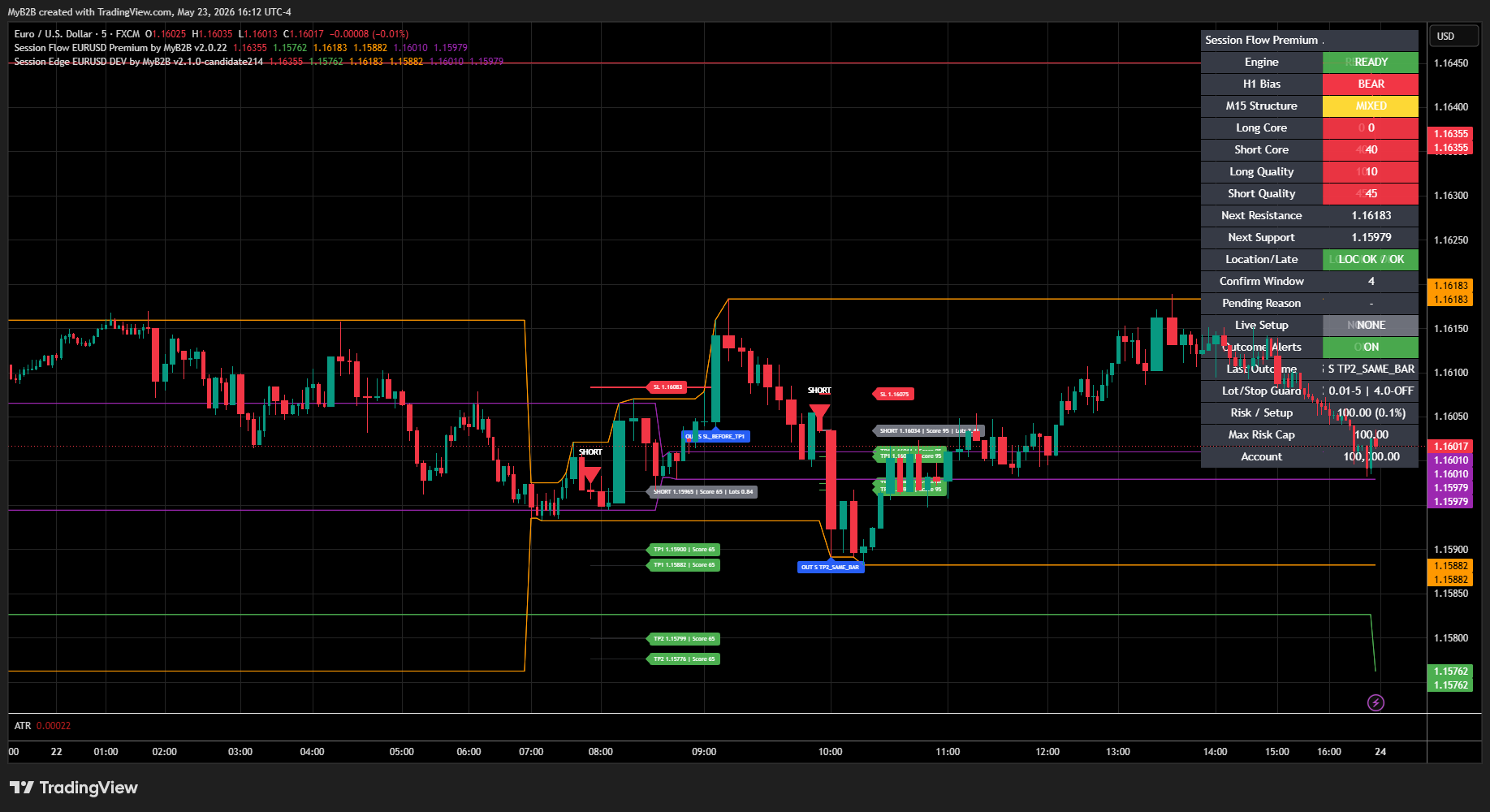This screenshot has width=1490, height=812.
Task: Open the Session Edge EURUSD DEV indicator legend
Action: point(138,62)
